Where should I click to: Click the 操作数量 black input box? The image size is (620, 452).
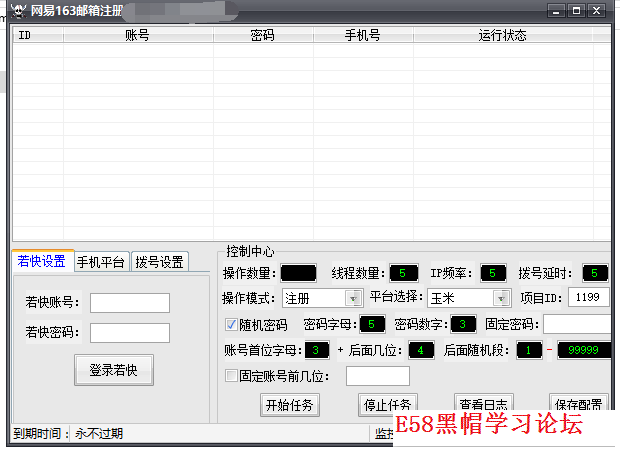pyautogui.click(x=299, y=273)
